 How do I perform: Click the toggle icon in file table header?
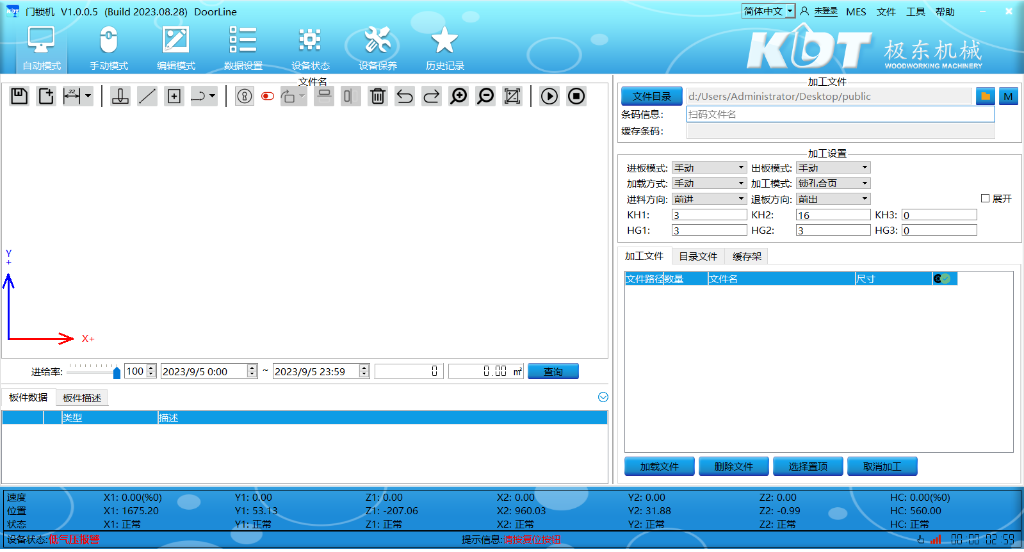coord(942,279)
